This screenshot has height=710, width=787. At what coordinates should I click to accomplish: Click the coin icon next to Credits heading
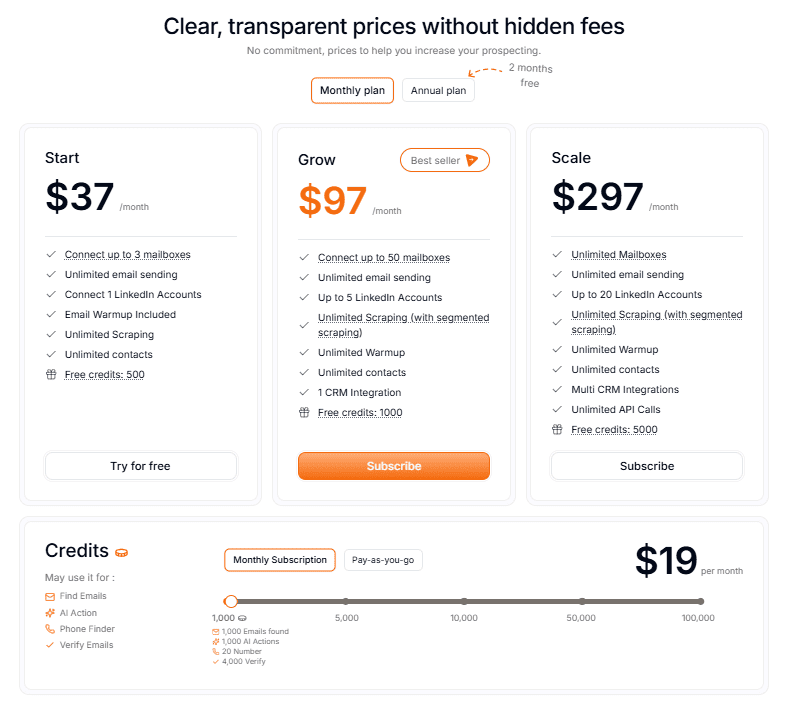[122, 553]
